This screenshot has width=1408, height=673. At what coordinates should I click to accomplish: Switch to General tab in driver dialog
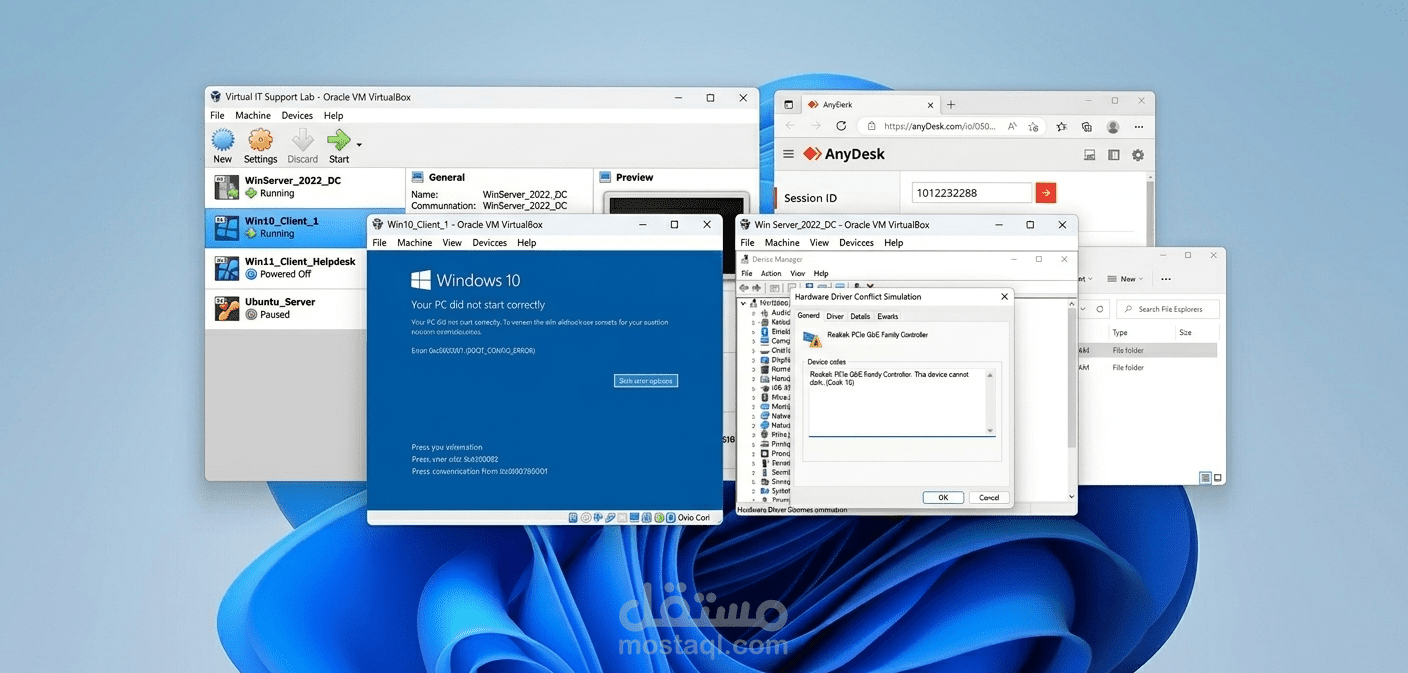[x=808, y=316]
